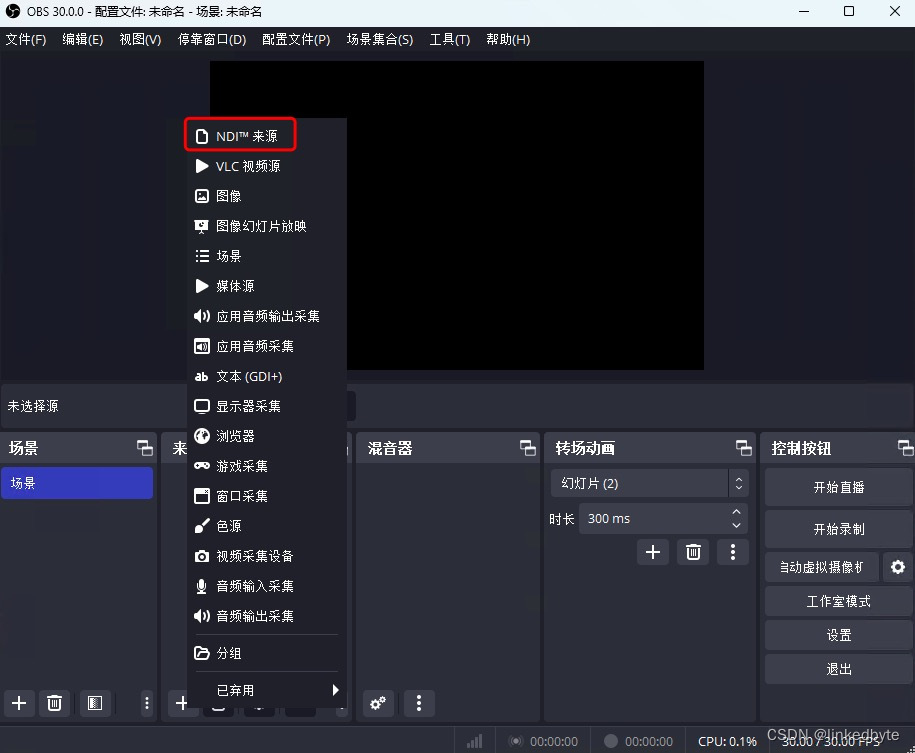915x753 pixels.
Task: Select 应用音频采集 entry
Action: [x=267, y=346]
